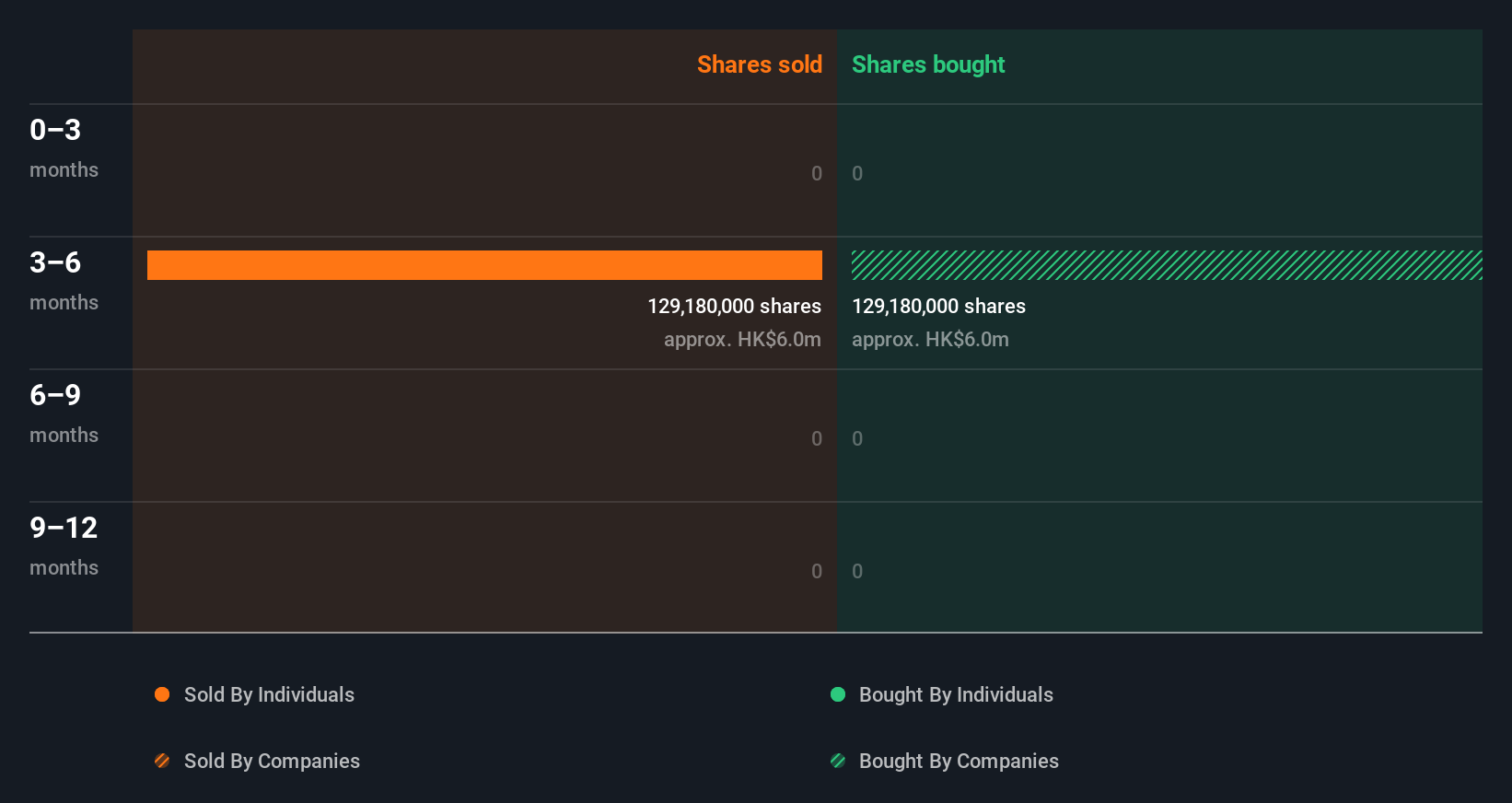Click the orange Sold By Individuals dot
Screen dimensions: 1512x803
coord(162,694)
